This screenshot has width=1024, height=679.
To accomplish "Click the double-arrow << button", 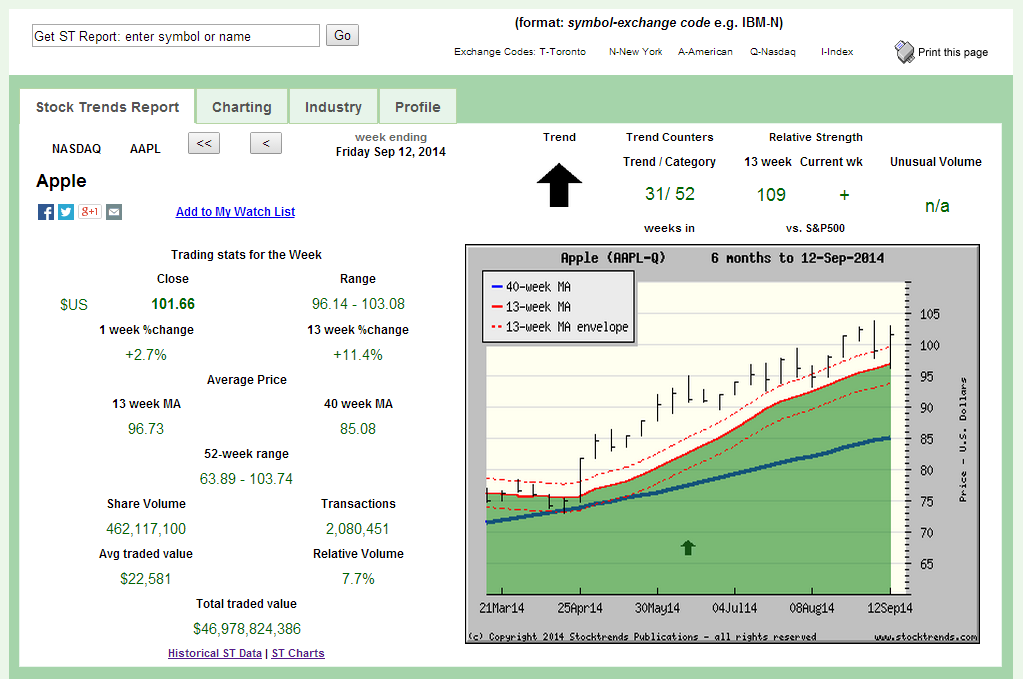I will tap(204, 143).
